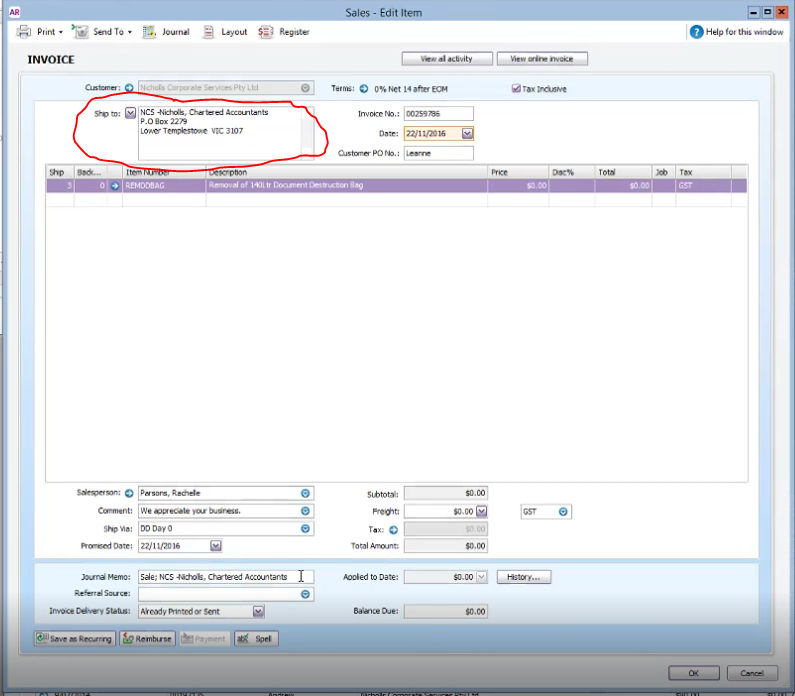Expand the Invoice Delivery Status dropdown
795x696 pixels.
click(258, 611)
